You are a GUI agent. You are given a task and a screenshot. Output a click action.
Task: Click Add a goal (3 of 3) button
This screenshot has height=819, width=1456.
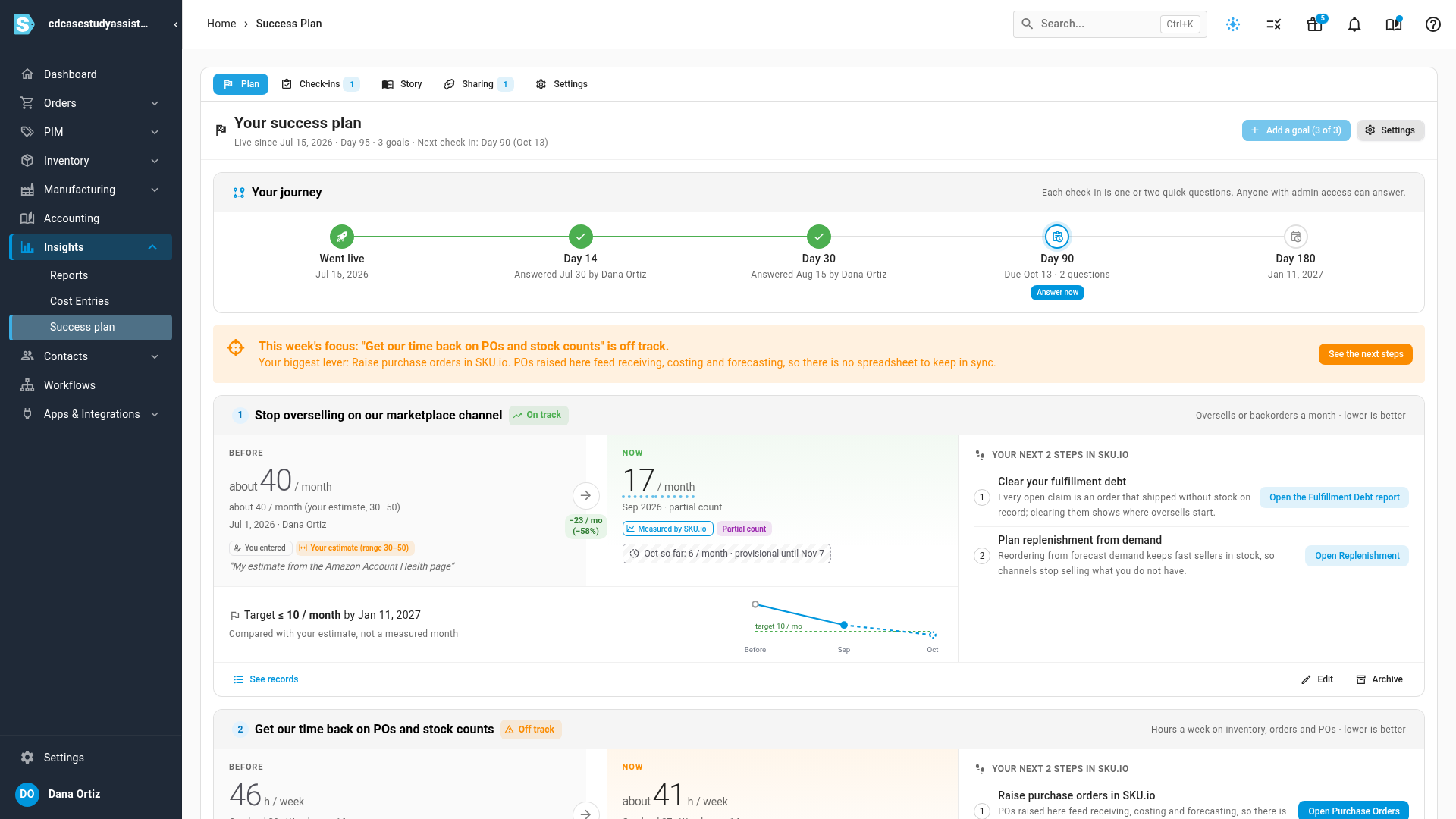[x=1296, y=130]
